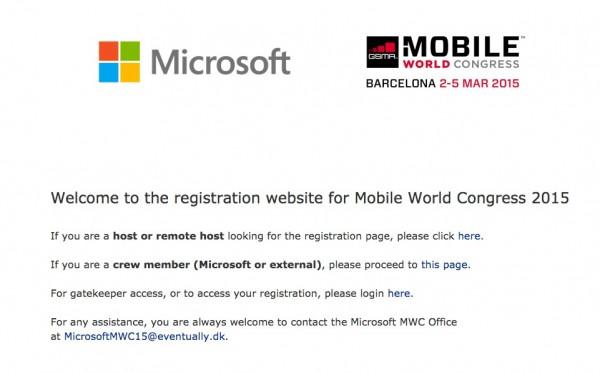Click the 'For any assistance' sentence
600x373 pixels.
[x=254, y=329]
